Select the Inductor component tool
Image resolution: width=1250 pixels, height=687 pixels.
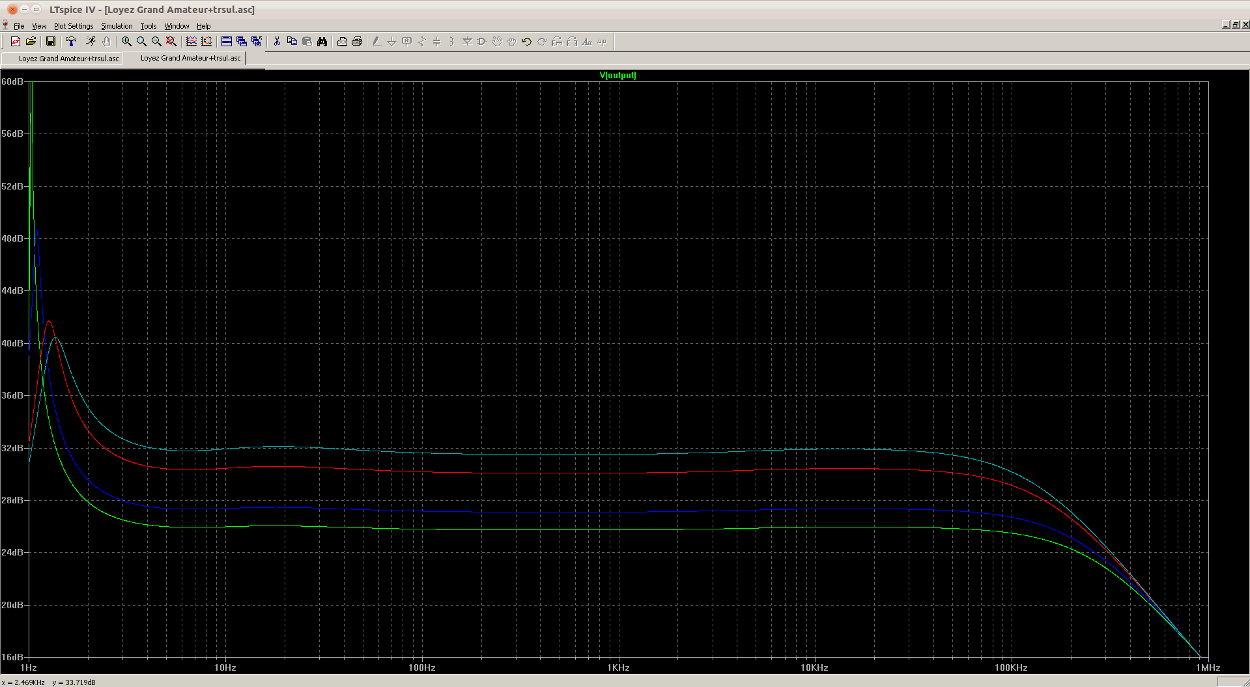coord(452,41)
